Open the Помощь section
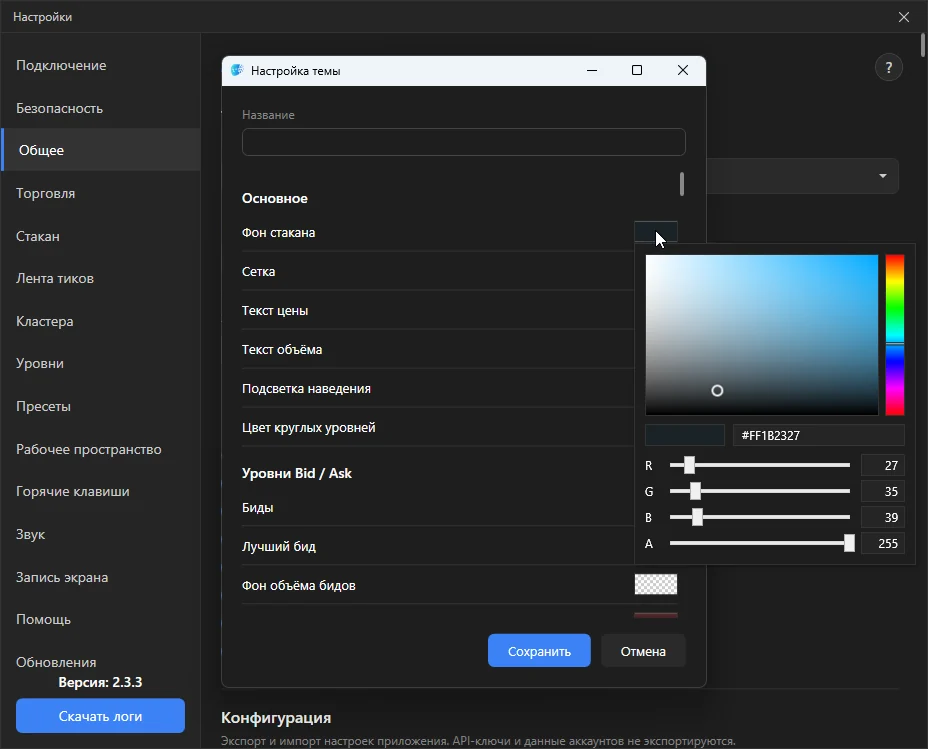The height and width of the screenshot is (749, 928). tap(101, 619)
